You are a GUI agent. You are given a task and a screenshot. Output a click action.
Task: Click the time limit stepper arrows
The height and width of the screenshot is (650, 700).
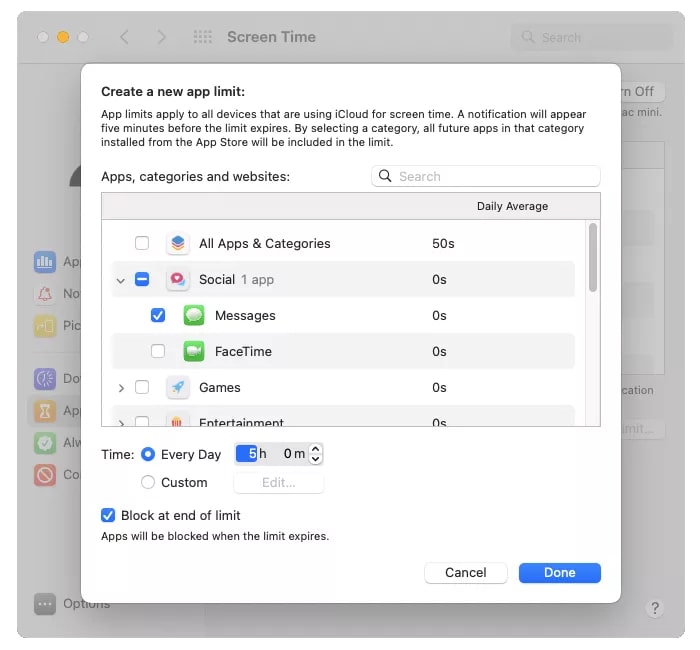316,454
